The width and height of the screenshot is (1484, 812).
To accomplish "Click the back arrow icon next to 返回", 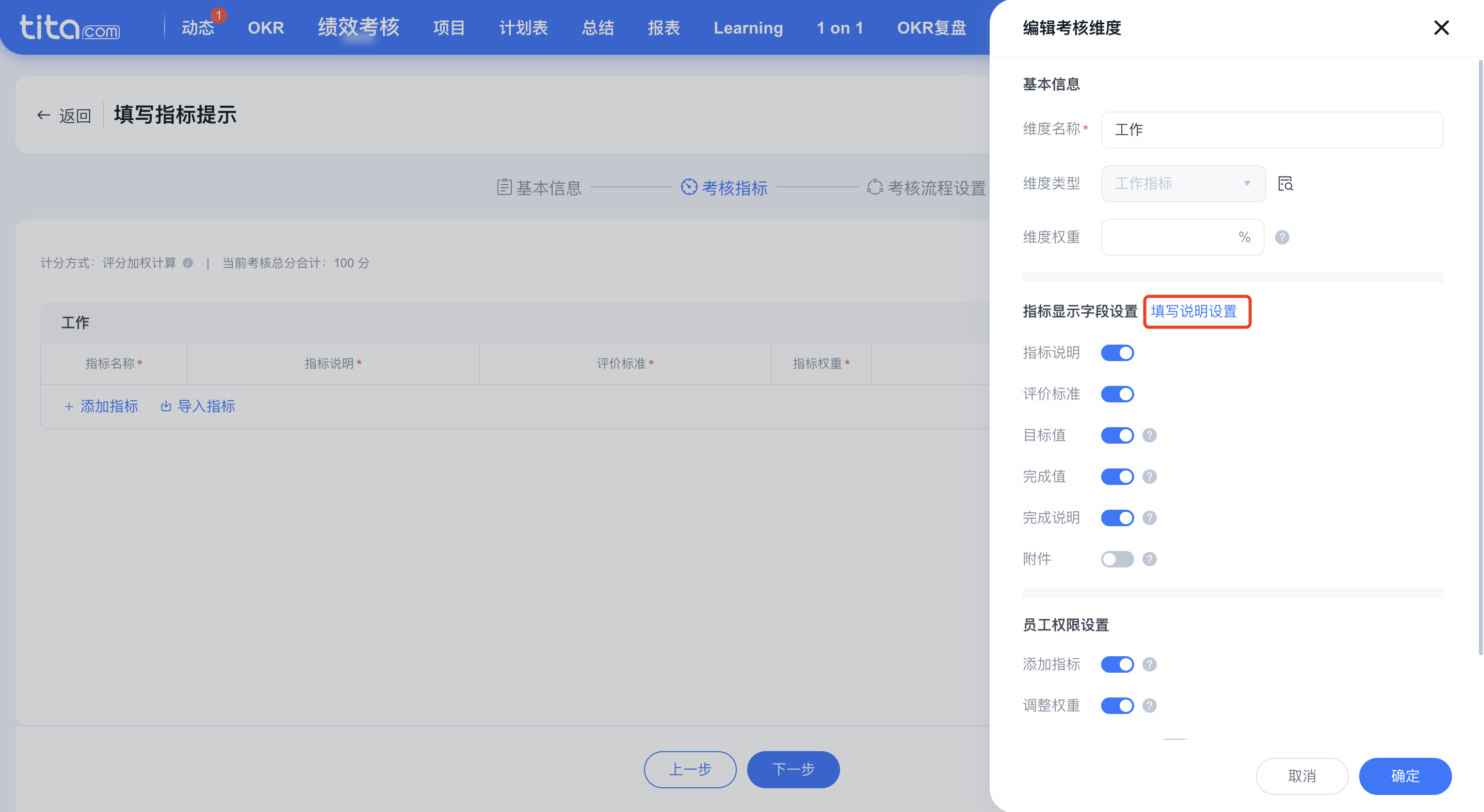I will tap(44, 115).
